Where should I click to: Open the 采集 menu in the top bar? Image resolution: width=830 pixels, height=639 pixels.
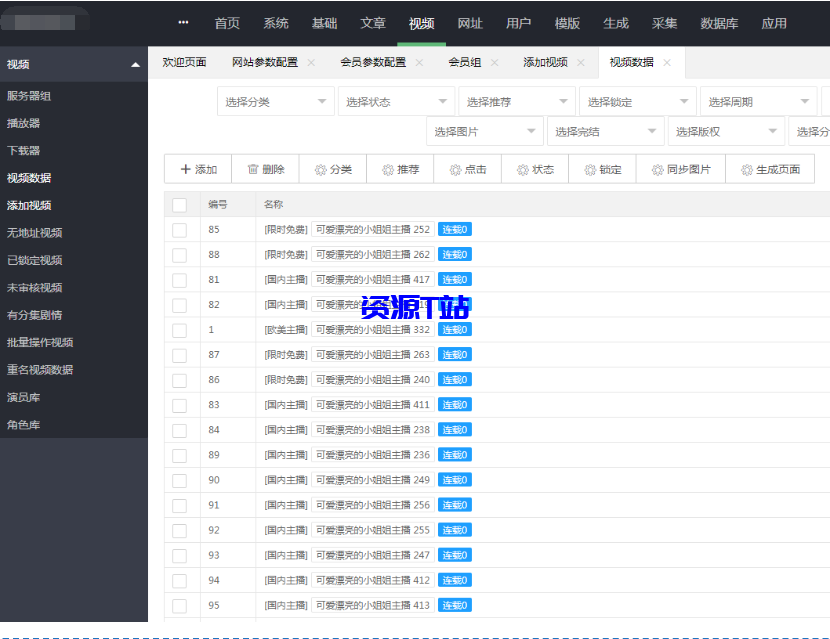tap(664, 24)
